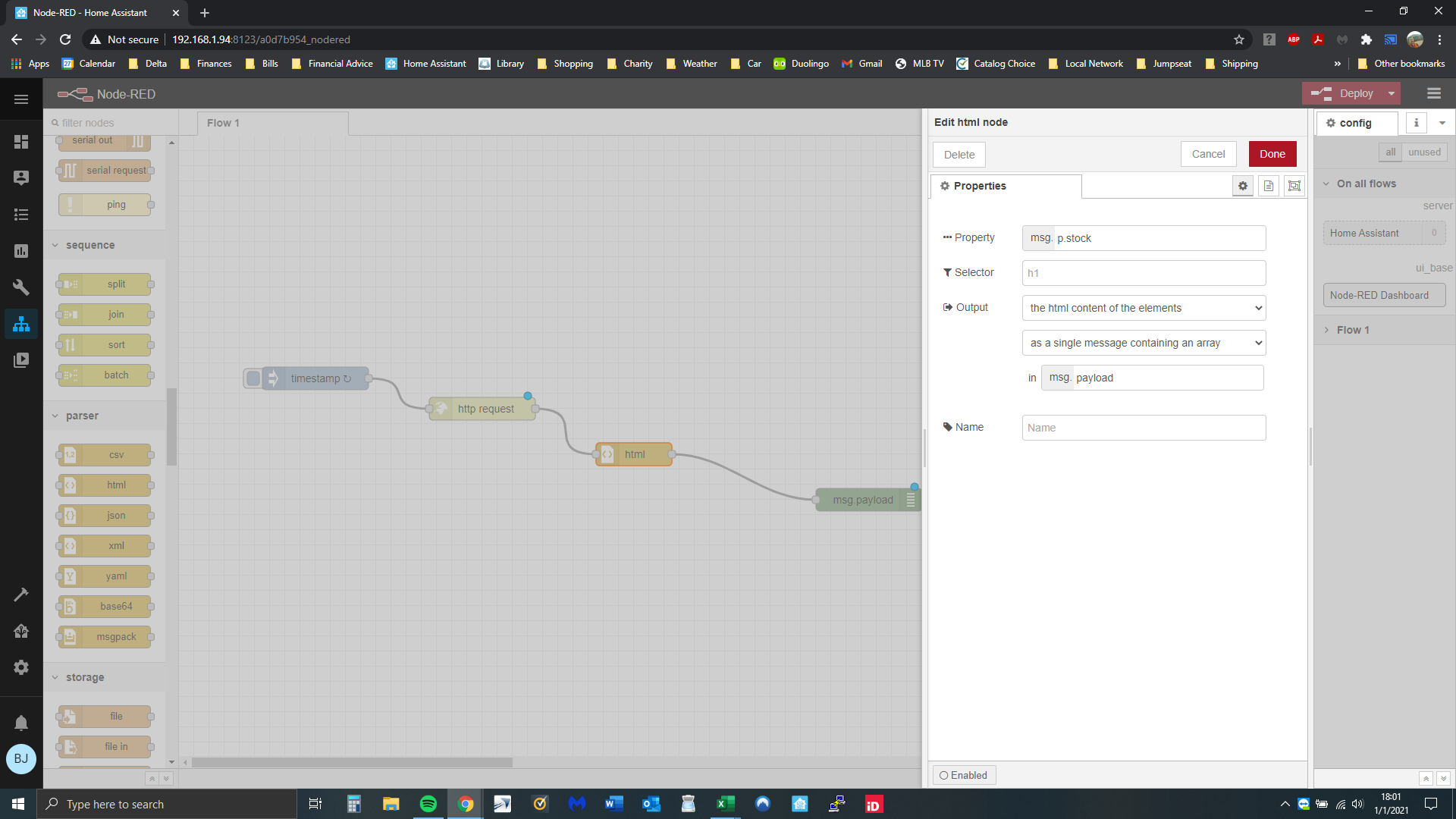Select the Node-RED icon in the Home Assistant sidebar
The height and width of the screenshot is (819, 1456).
pos(21,324)
